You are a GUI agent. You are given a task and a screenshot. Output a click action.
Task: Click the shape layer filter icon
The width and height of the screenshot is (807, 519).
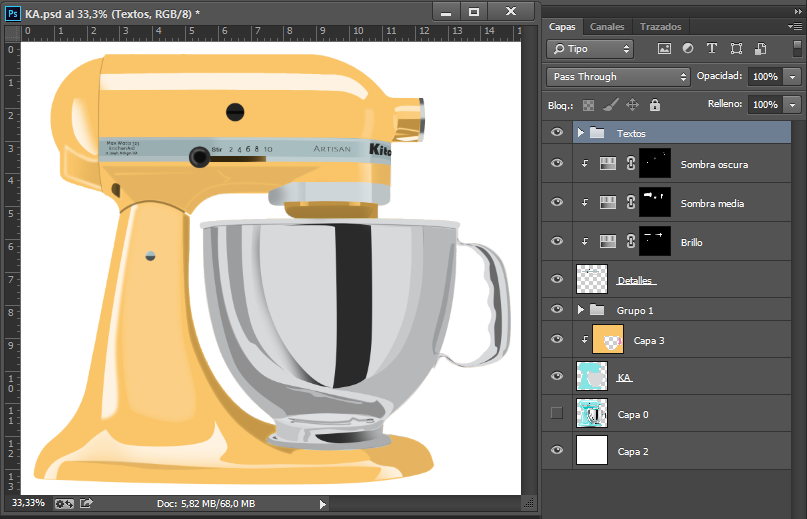(736, 48)
